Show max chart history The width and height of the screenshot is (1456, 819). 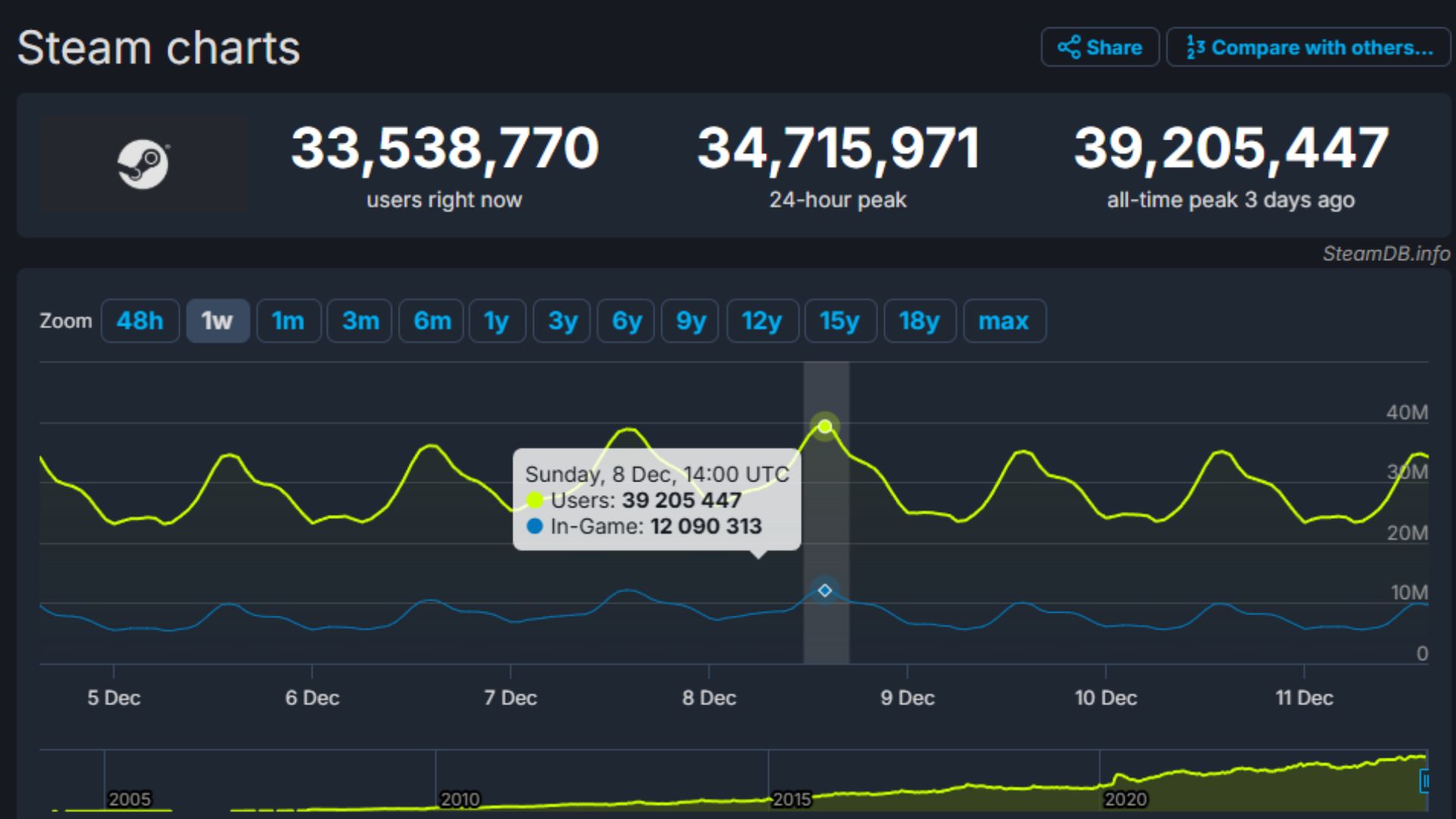(x=1004, y=321)
